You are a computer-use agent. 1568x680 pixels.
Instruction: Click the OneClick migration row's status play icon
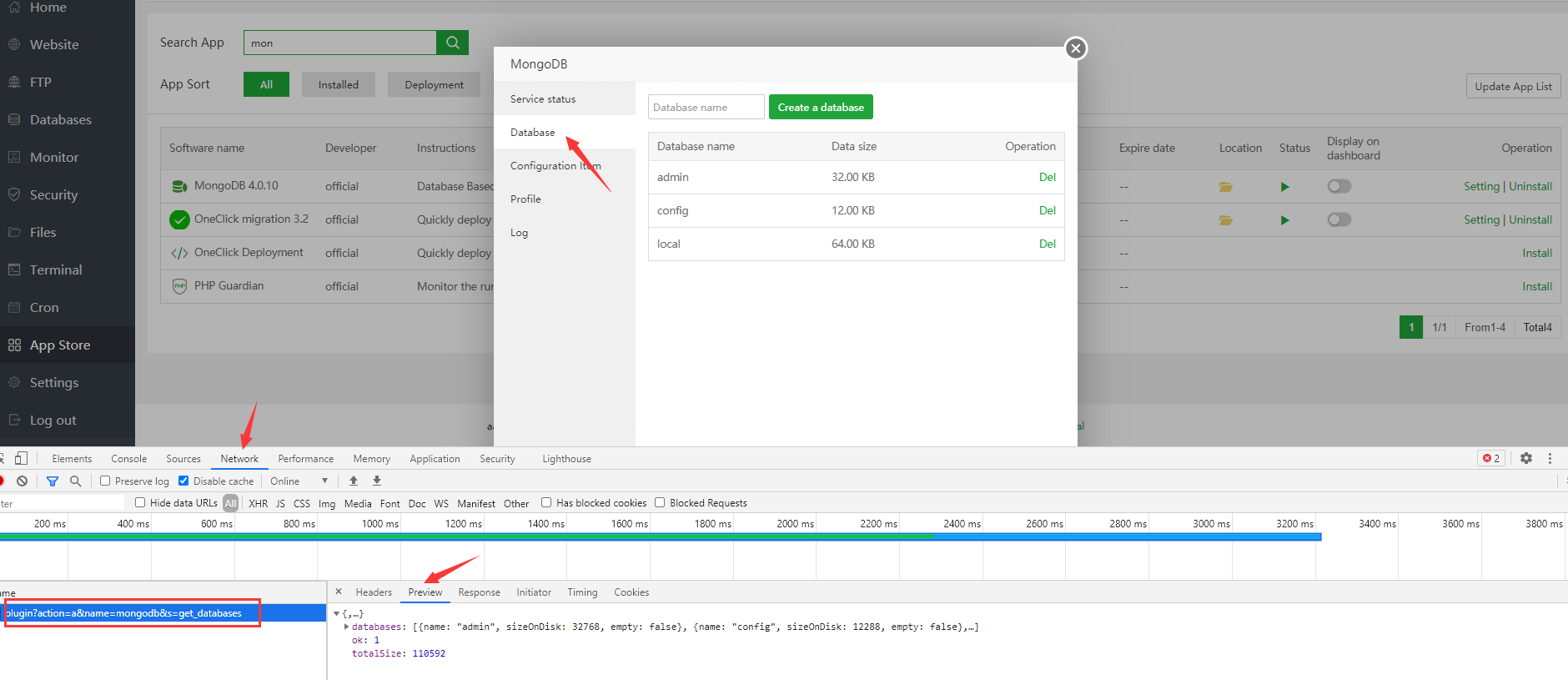[1285, 220]
